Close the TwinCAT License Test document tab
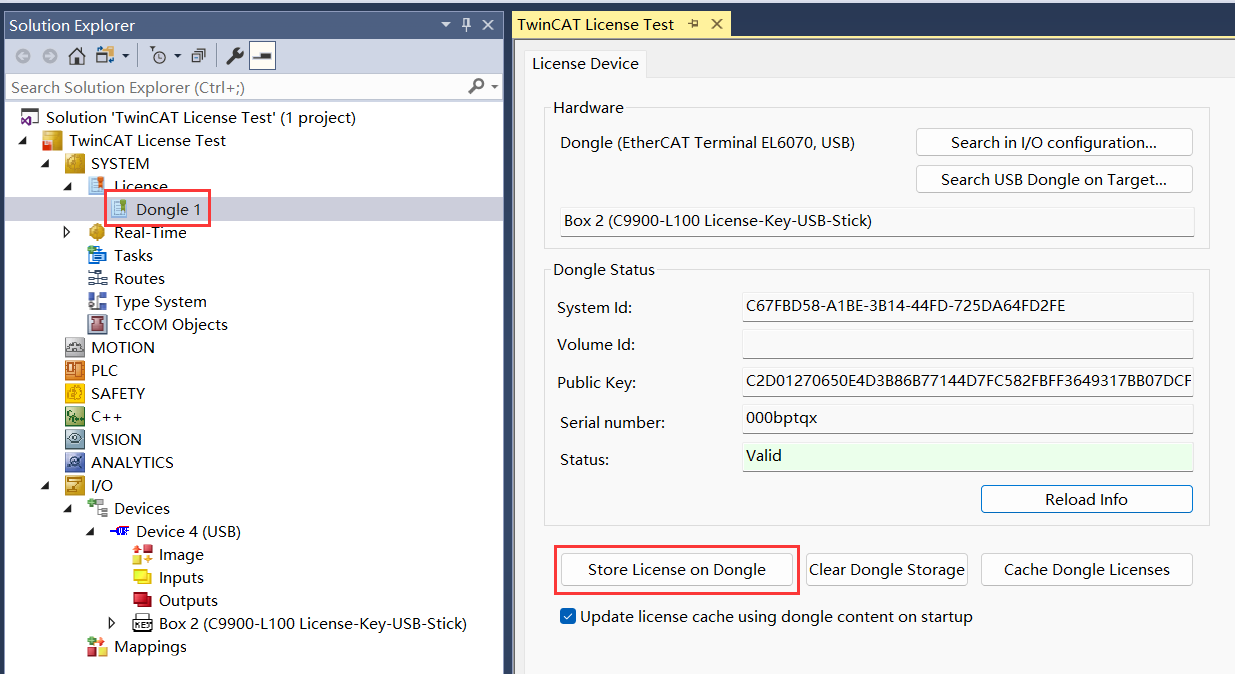The image size is (1235, 674). (715, 24)
